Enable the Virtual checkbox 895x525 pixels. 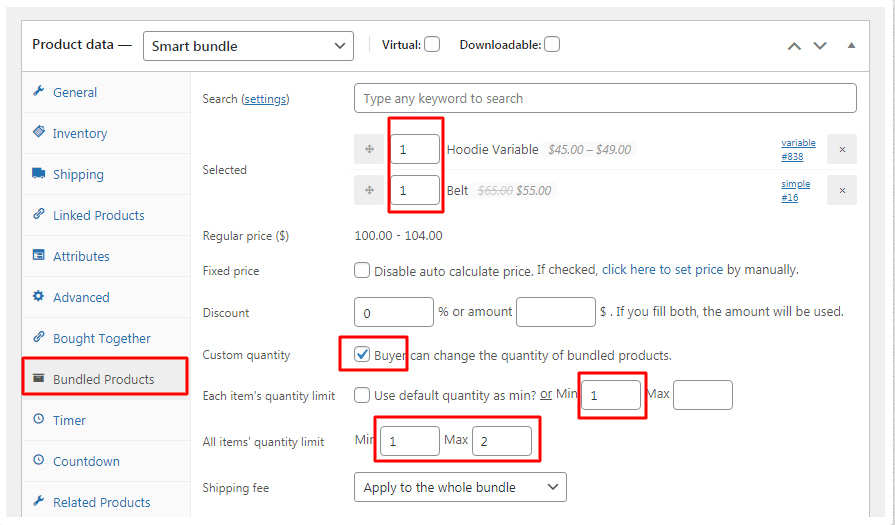[x=432, y=44]
